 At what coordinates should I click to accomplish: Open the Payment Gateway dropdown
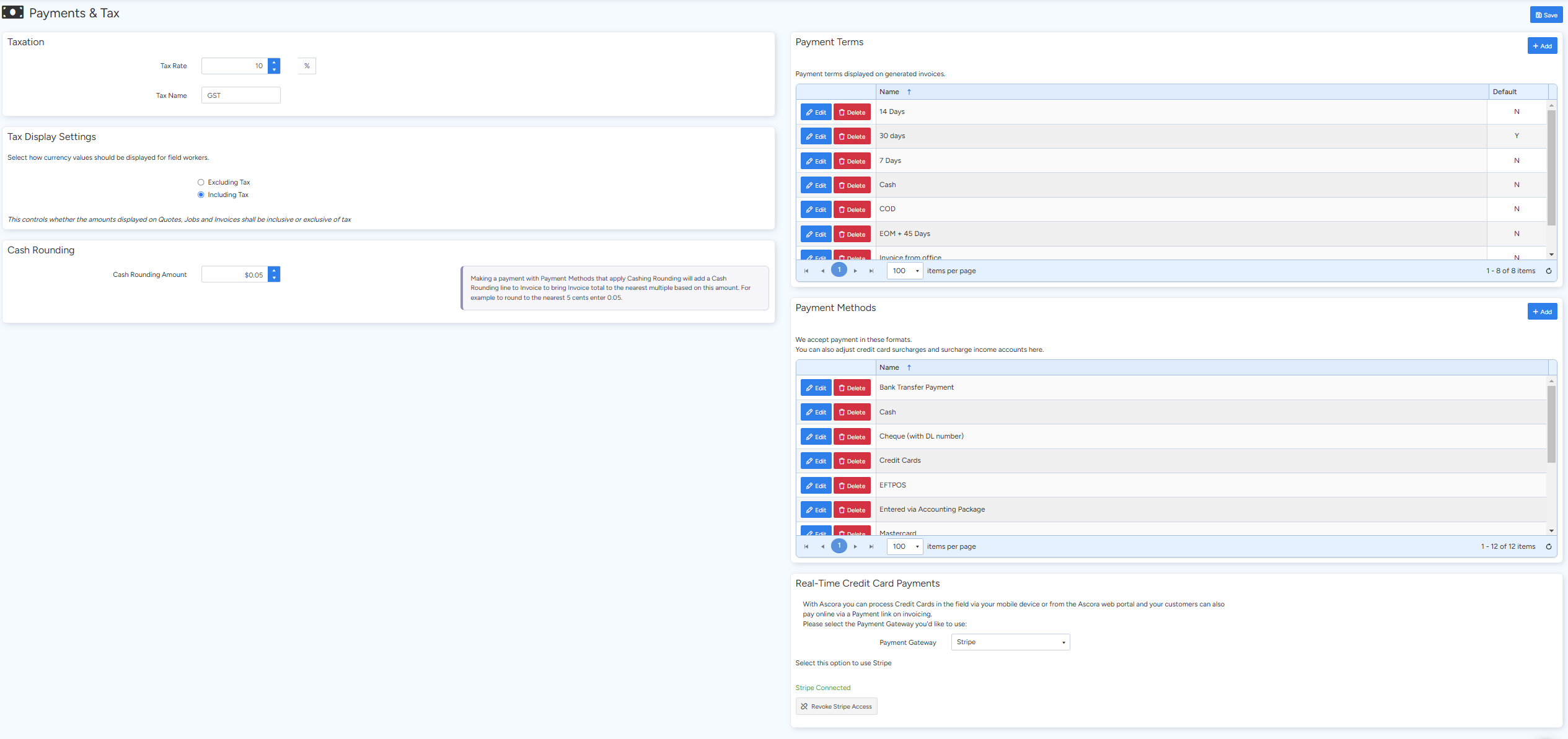pos(1010,642)
